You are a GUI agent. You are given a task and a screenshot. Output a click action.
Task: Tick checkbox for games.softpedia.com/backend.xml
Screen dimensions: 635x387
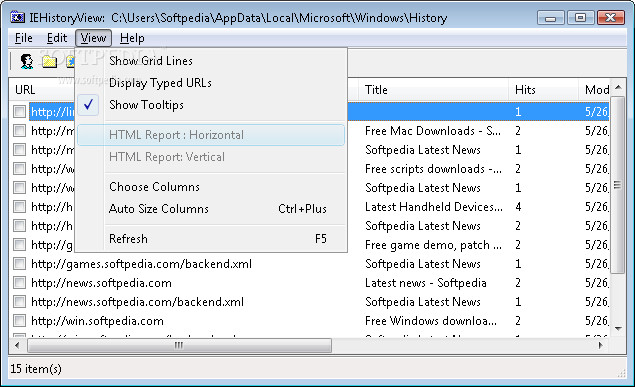19,264
